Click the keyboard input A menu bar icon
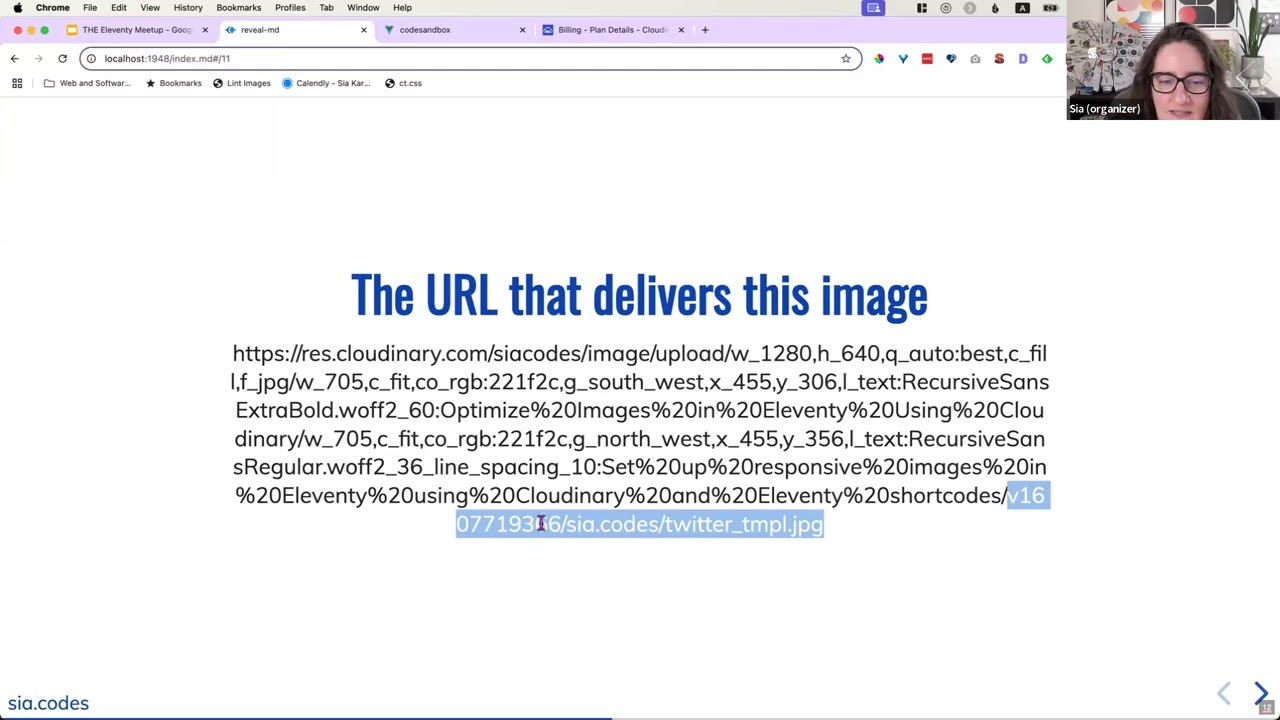 point(1022,8)
